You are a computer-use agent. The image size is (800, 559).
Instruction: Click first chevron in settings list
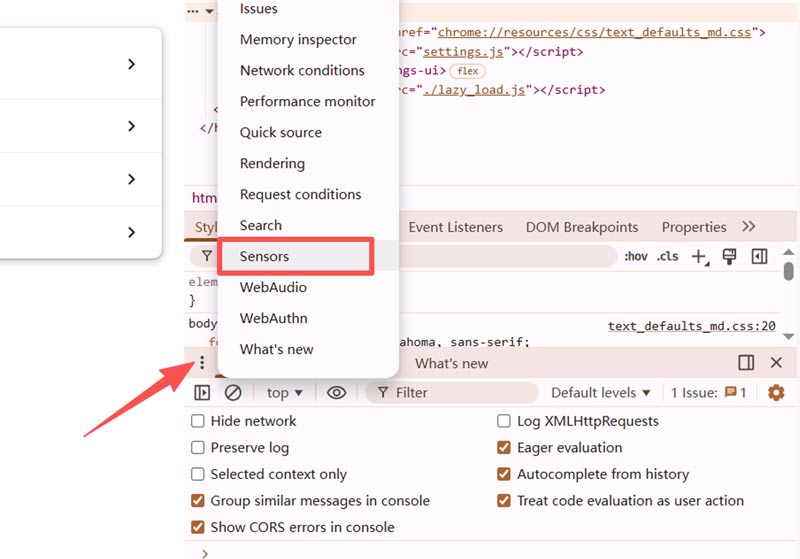131,64
